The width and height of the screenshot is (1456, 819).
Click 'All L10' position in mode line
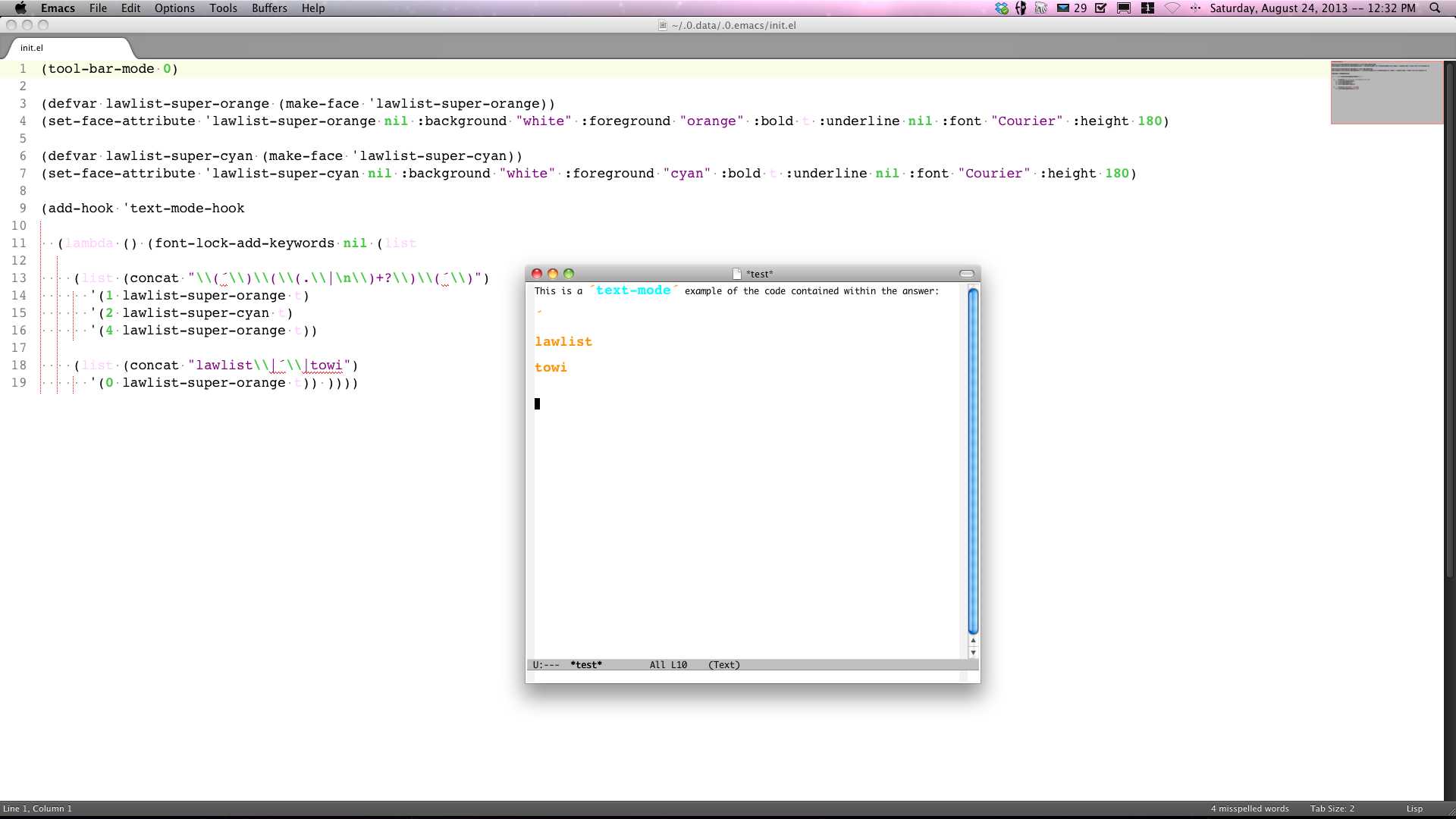click(x=668, y=665)
